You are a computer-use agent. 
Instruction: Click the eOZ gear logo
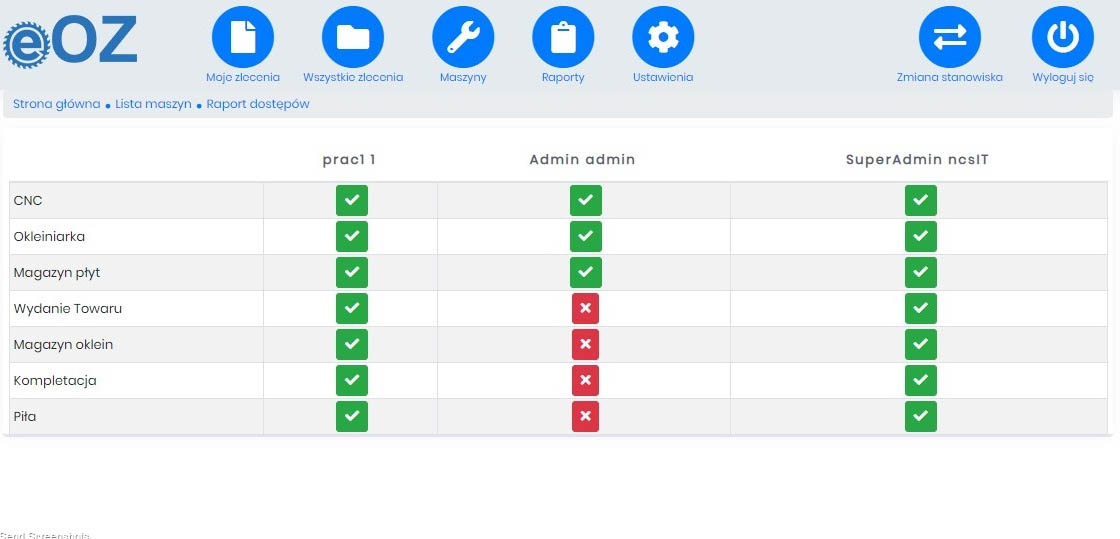(x=70, y=42)
